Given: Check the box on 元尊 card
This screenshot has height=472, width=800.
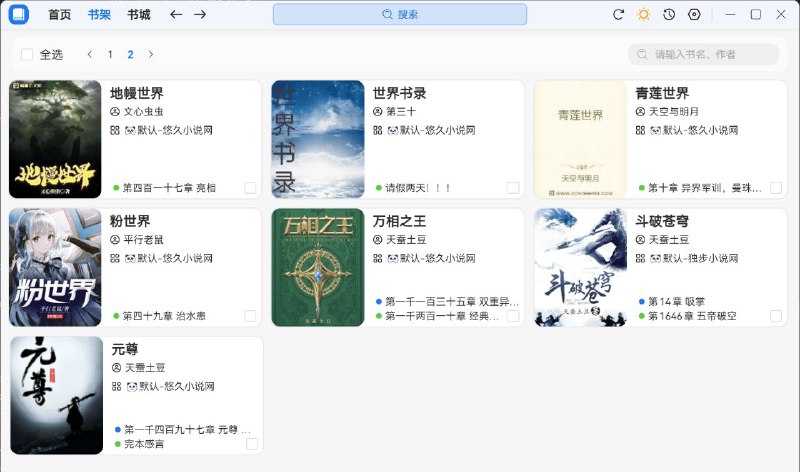Looking at the screenshot, I should (252, 444).
